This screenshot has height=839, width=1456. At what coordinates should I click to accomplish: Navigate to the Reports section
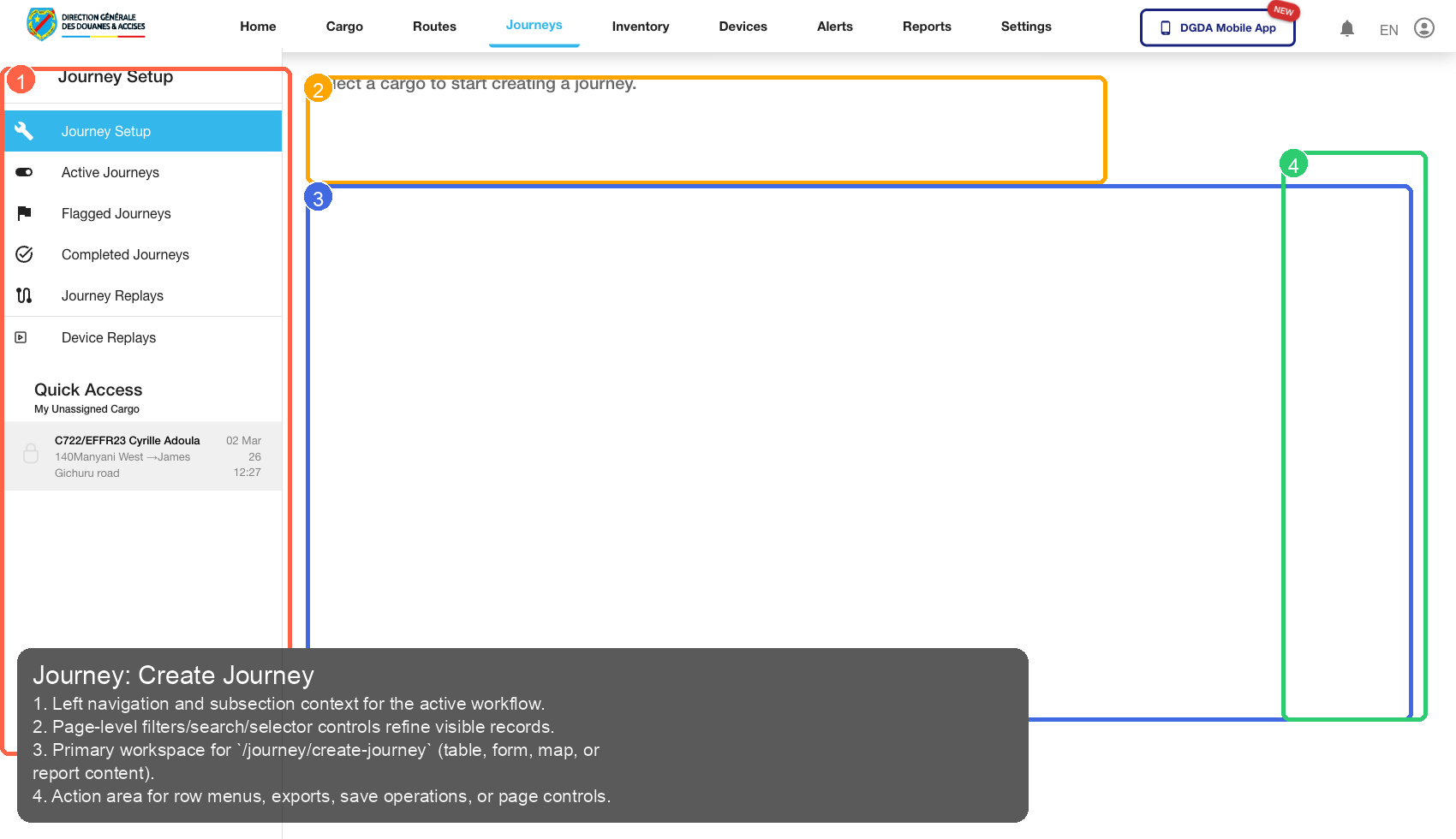(927, 26)
